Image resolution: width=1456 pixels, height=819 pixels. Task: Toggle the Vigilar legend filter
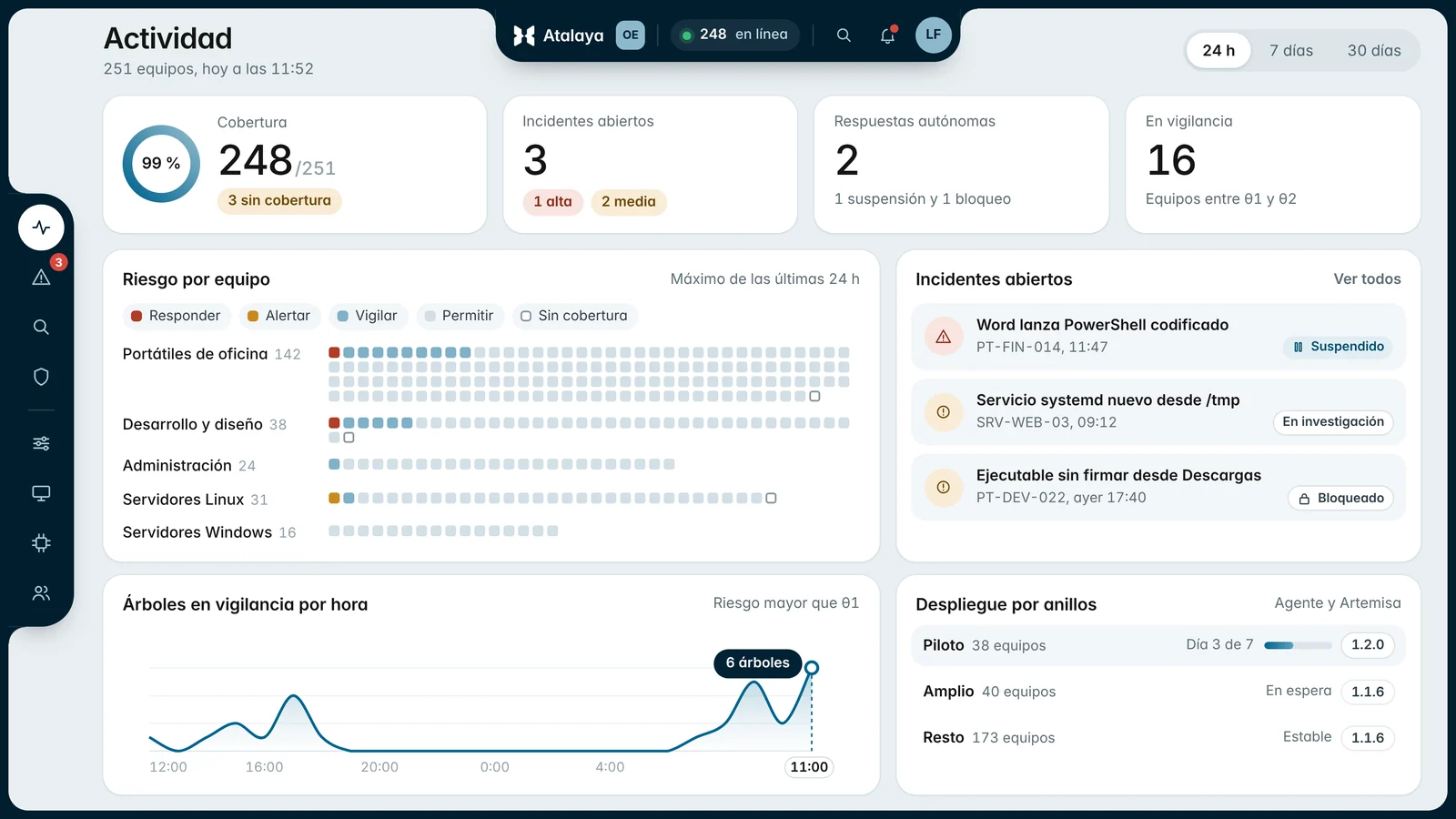coord(368,316)
